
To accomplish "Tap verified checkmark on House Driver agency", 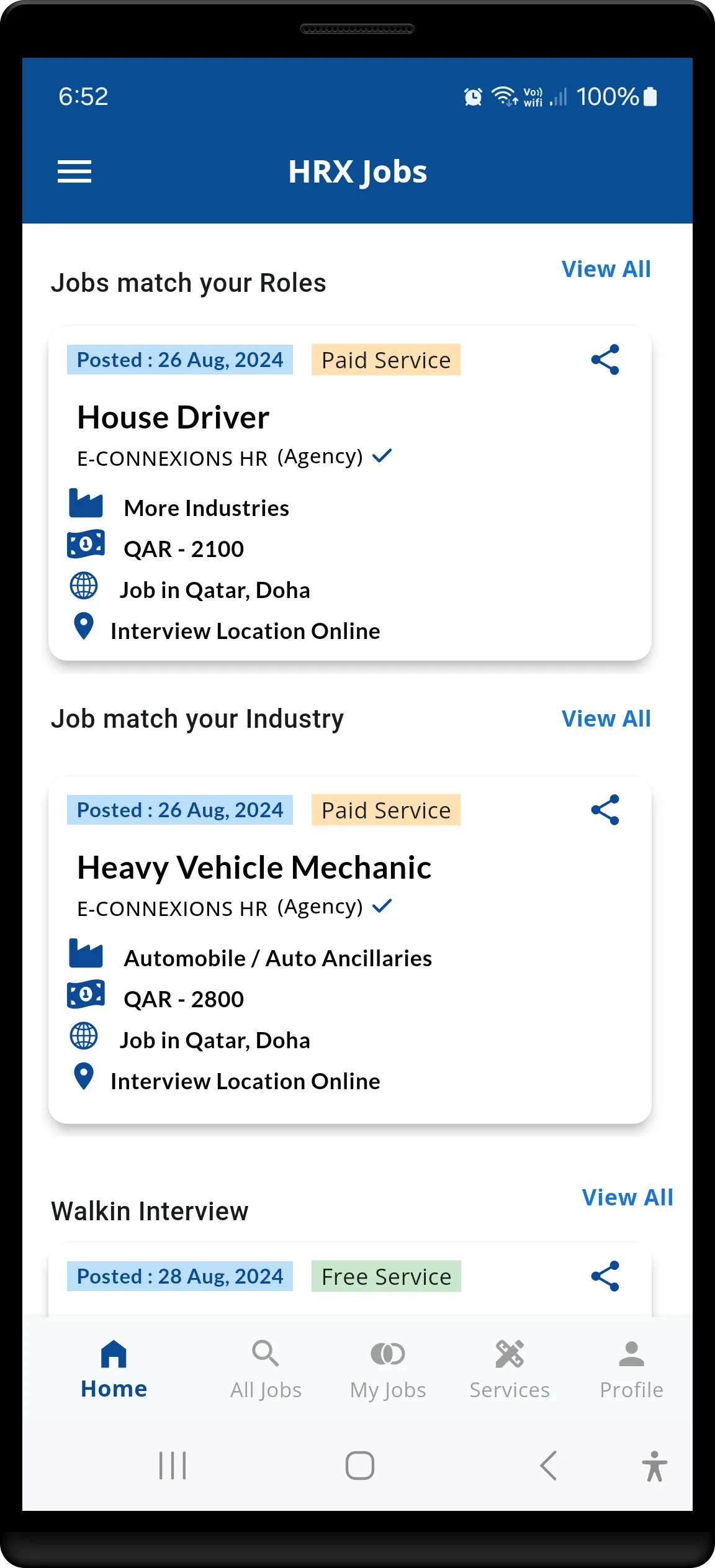I will click(x=382, y=456).
